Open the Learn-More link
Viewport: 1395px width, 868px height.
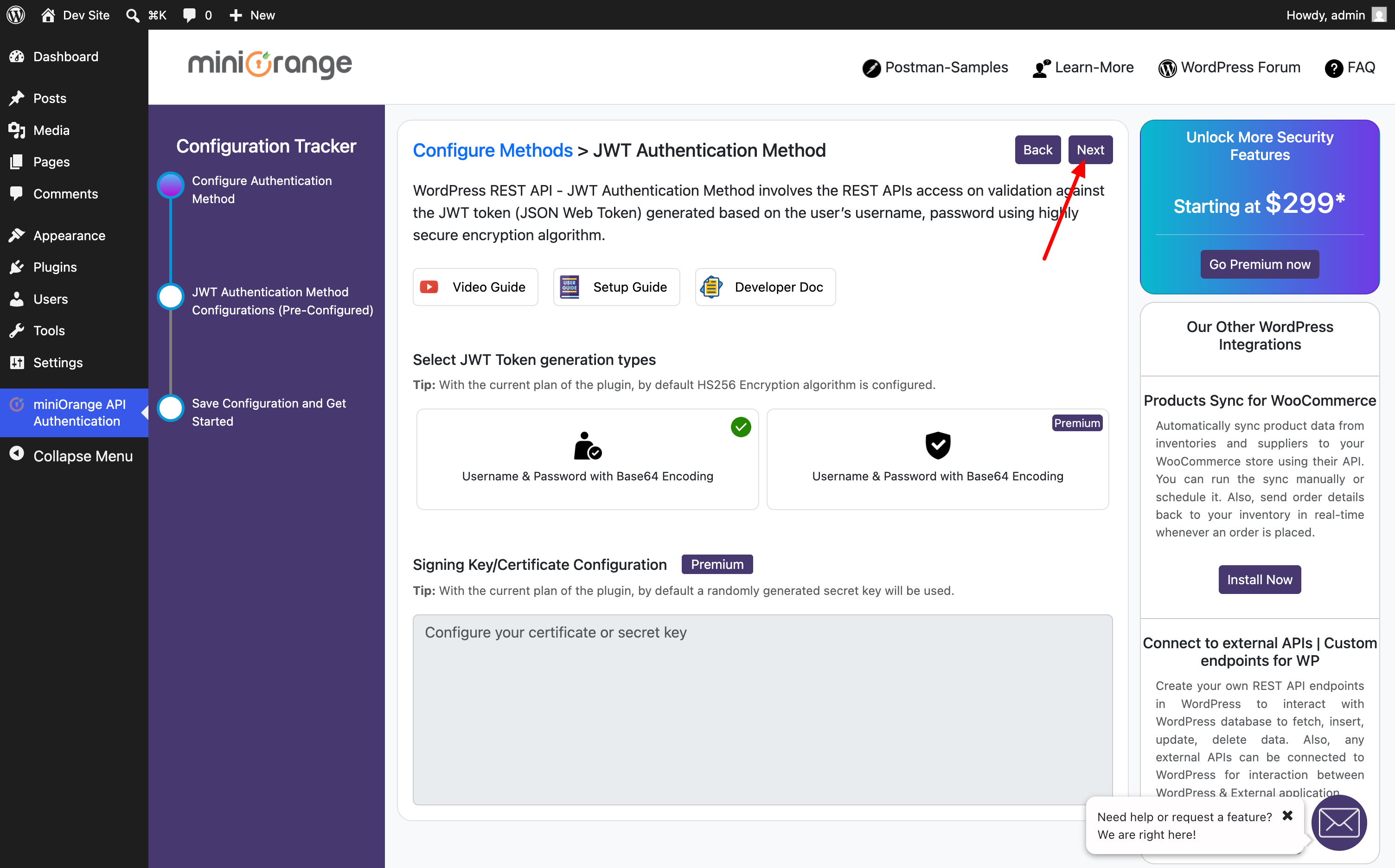1083,68
